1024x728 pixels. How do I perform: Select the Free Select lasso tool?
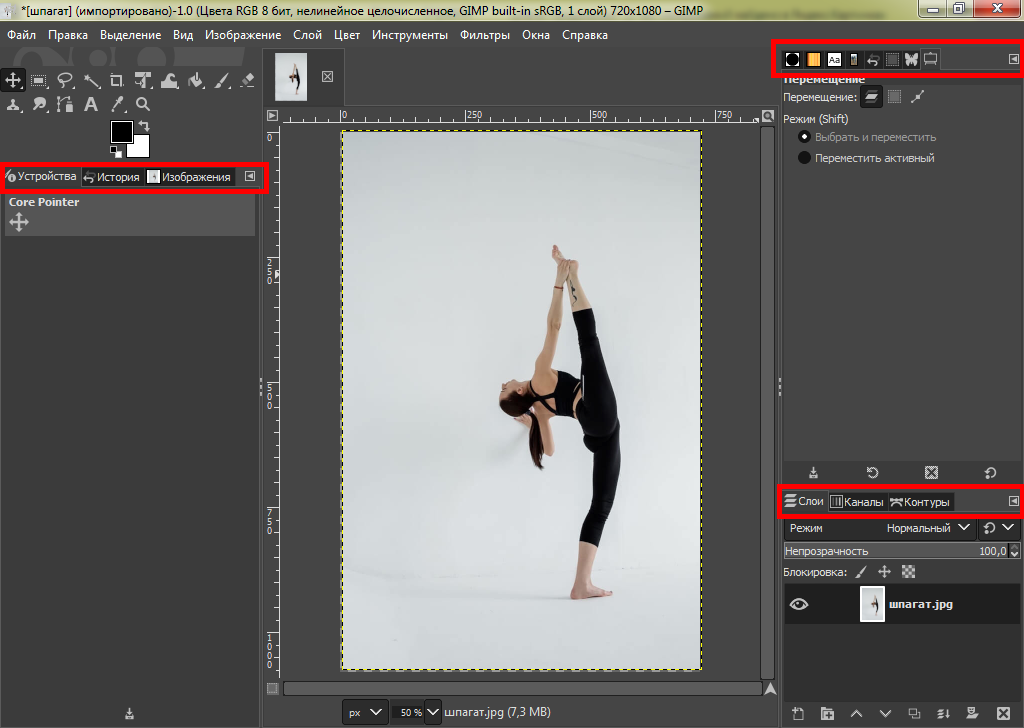[66, 81]
